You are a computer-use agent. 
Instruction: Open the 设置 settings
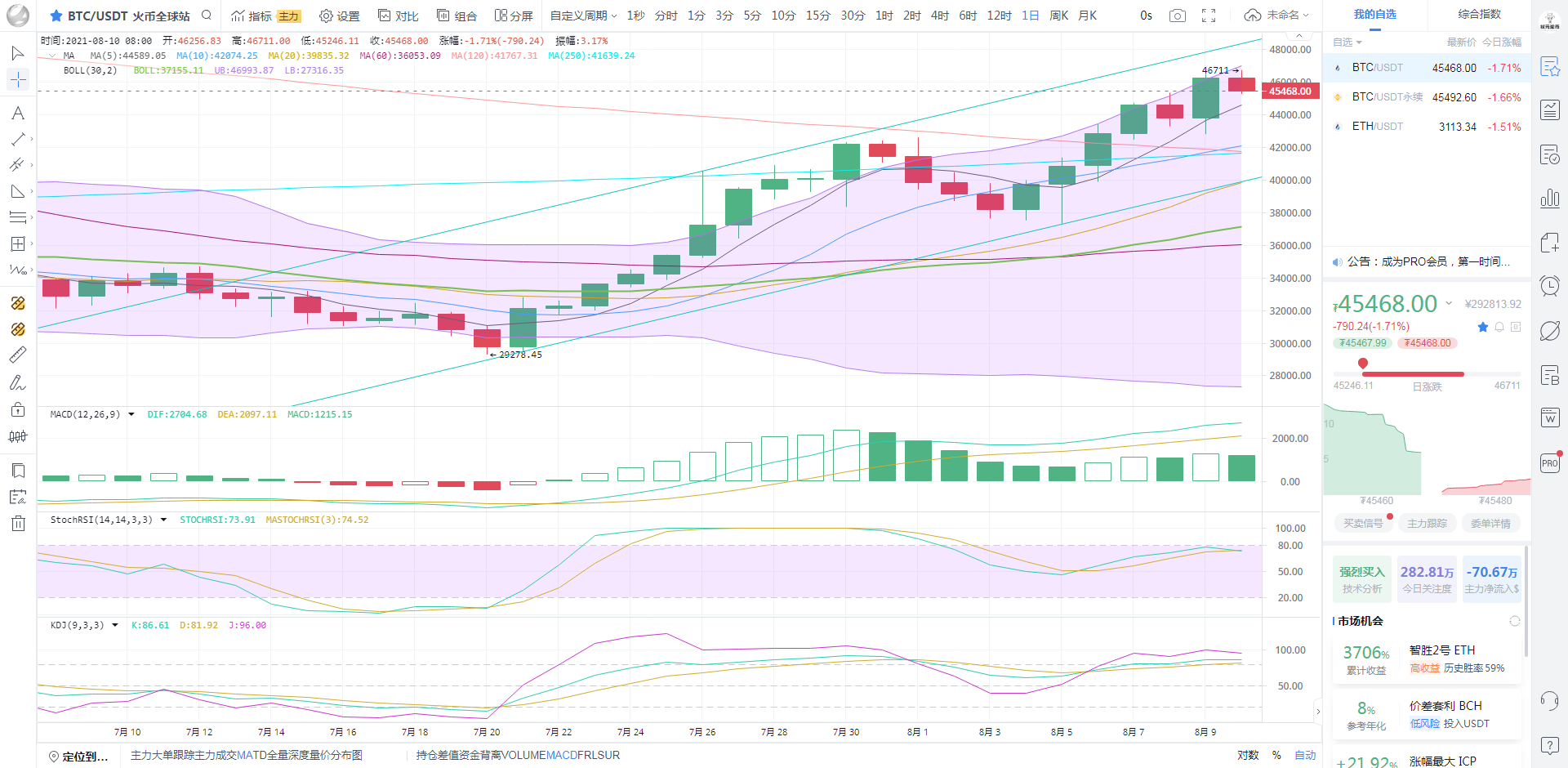pyautogui.click(x=340, y=16)
